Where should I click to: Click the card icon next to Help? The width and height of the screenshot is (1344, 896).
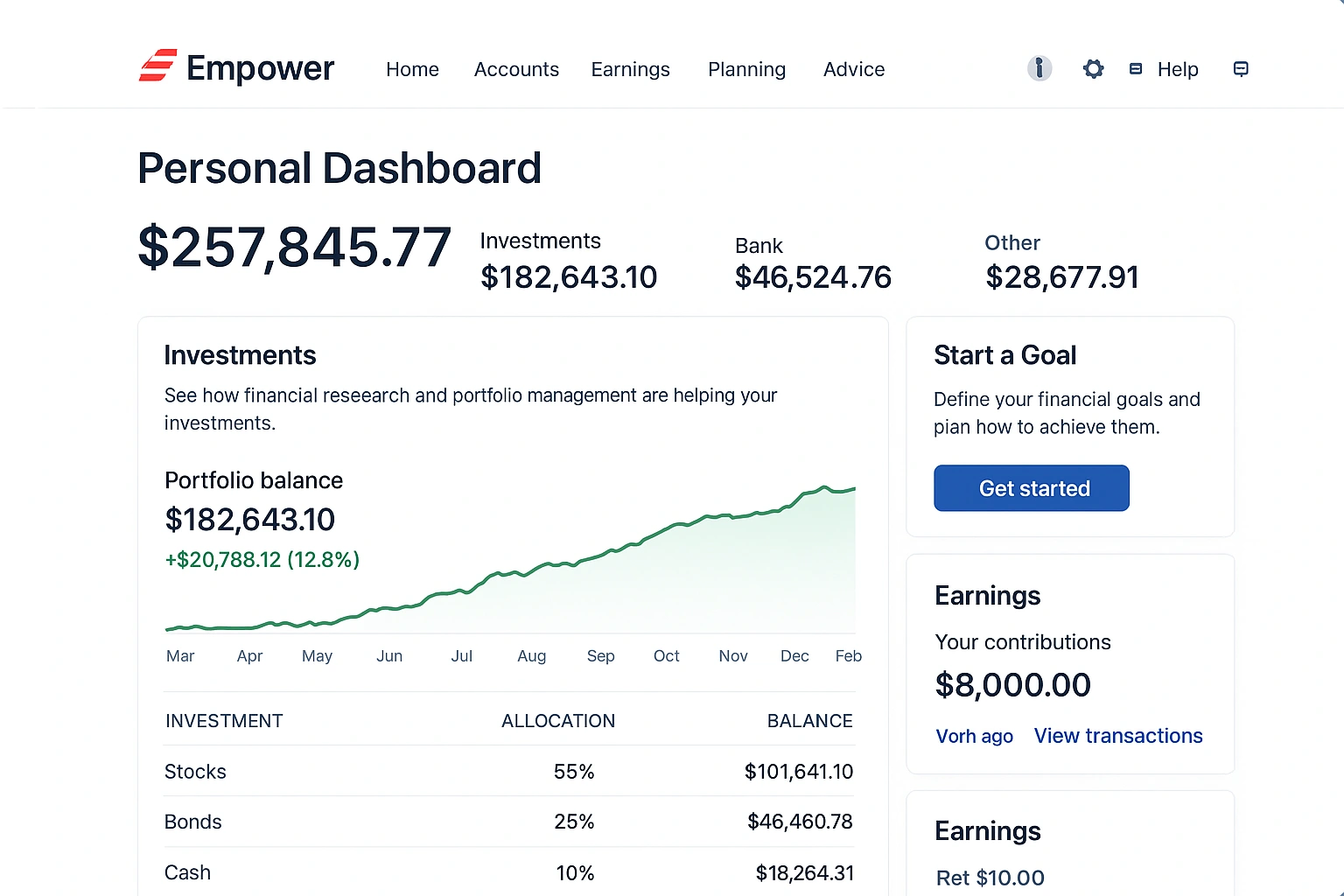(1135, 68)
